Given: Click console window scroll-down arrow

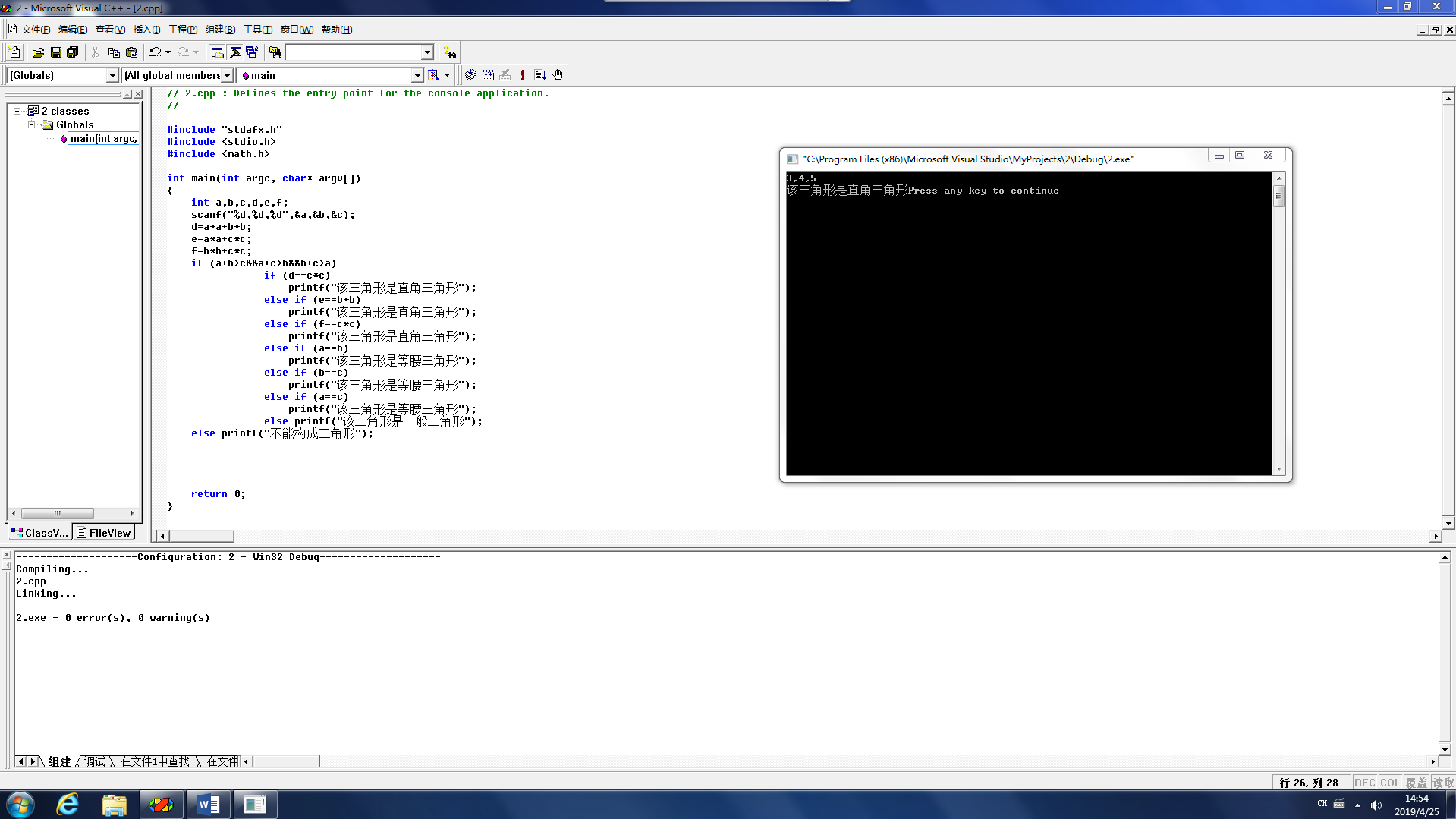Looking at the screenshot, I should tap(1279, 469).
